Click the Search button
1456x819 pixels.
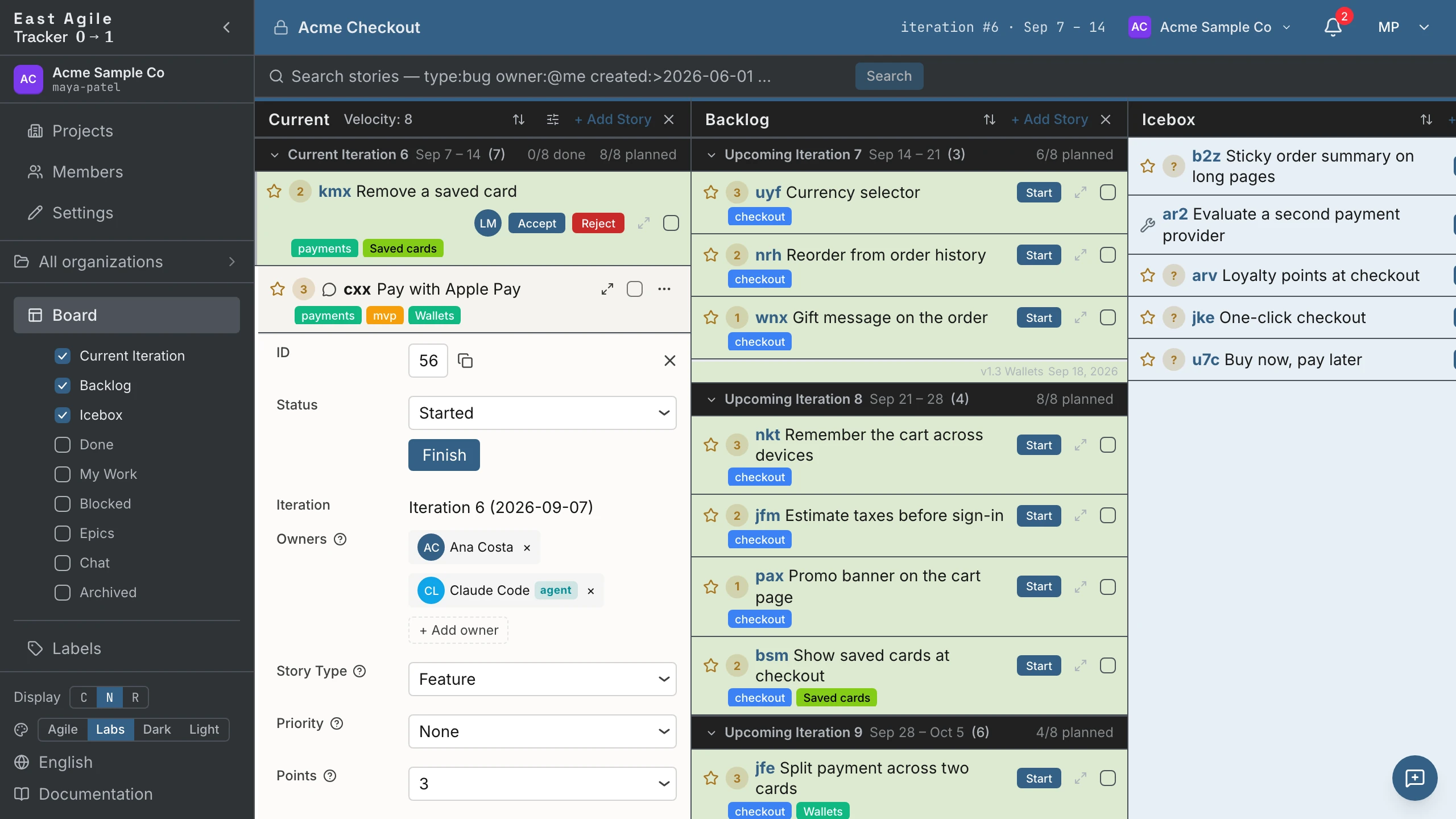pyautogui.click(x=889, y=76)
